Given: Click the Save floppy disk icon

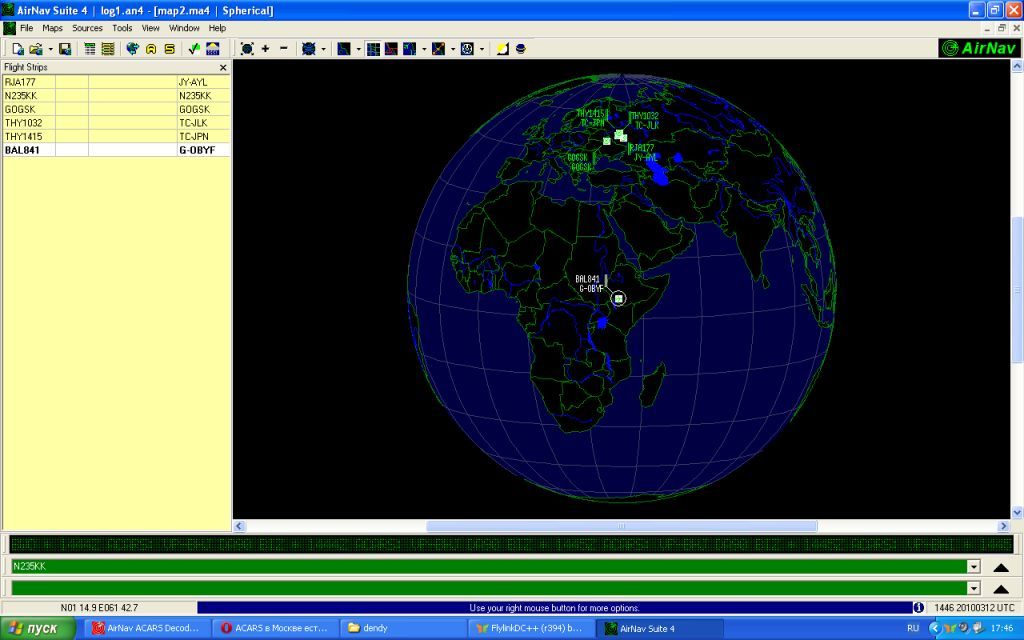Looking at the screenshot, I should (x=65, y=49).
